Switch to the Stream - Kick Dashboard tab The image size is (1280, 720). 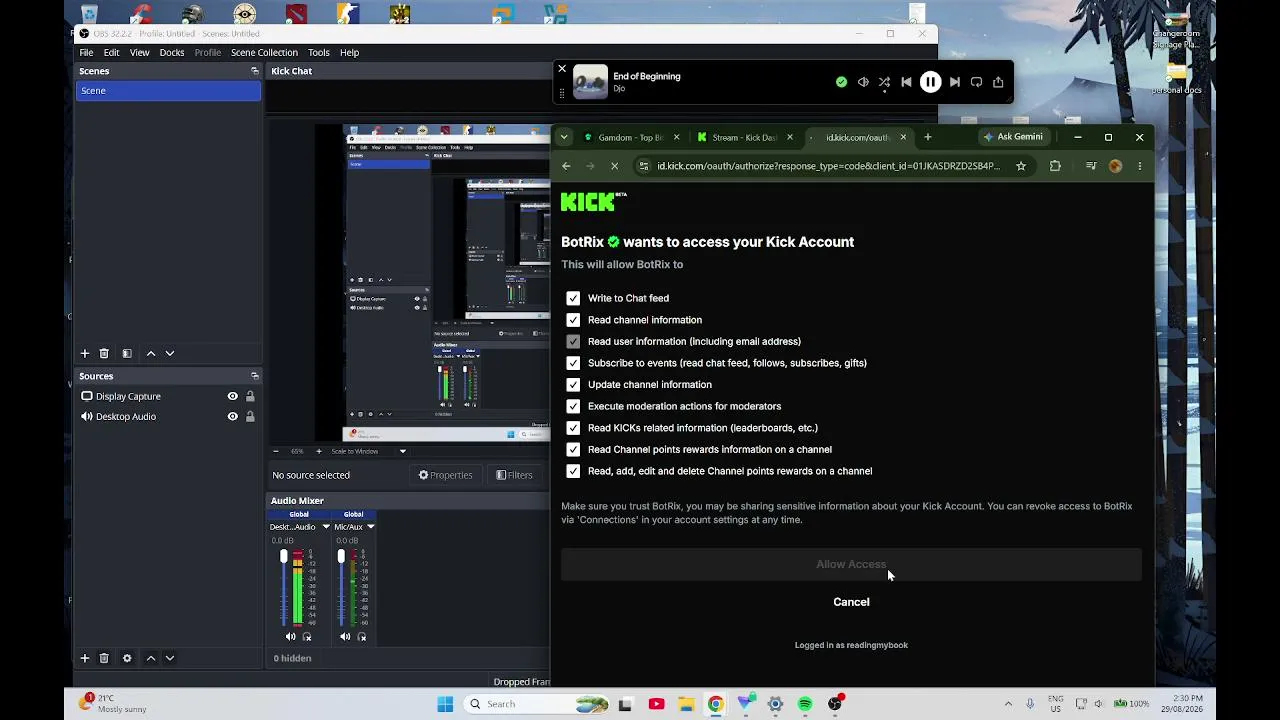[742, 137]
